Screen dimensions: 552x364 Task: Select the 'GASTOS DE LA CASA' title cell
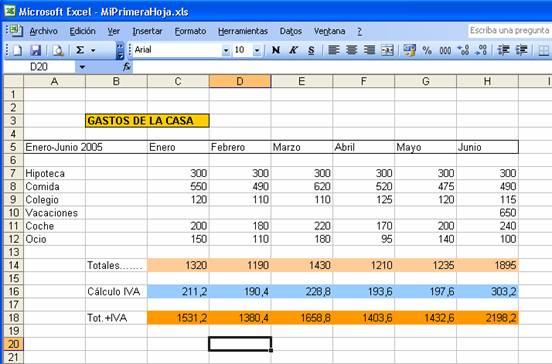[147, 121]
